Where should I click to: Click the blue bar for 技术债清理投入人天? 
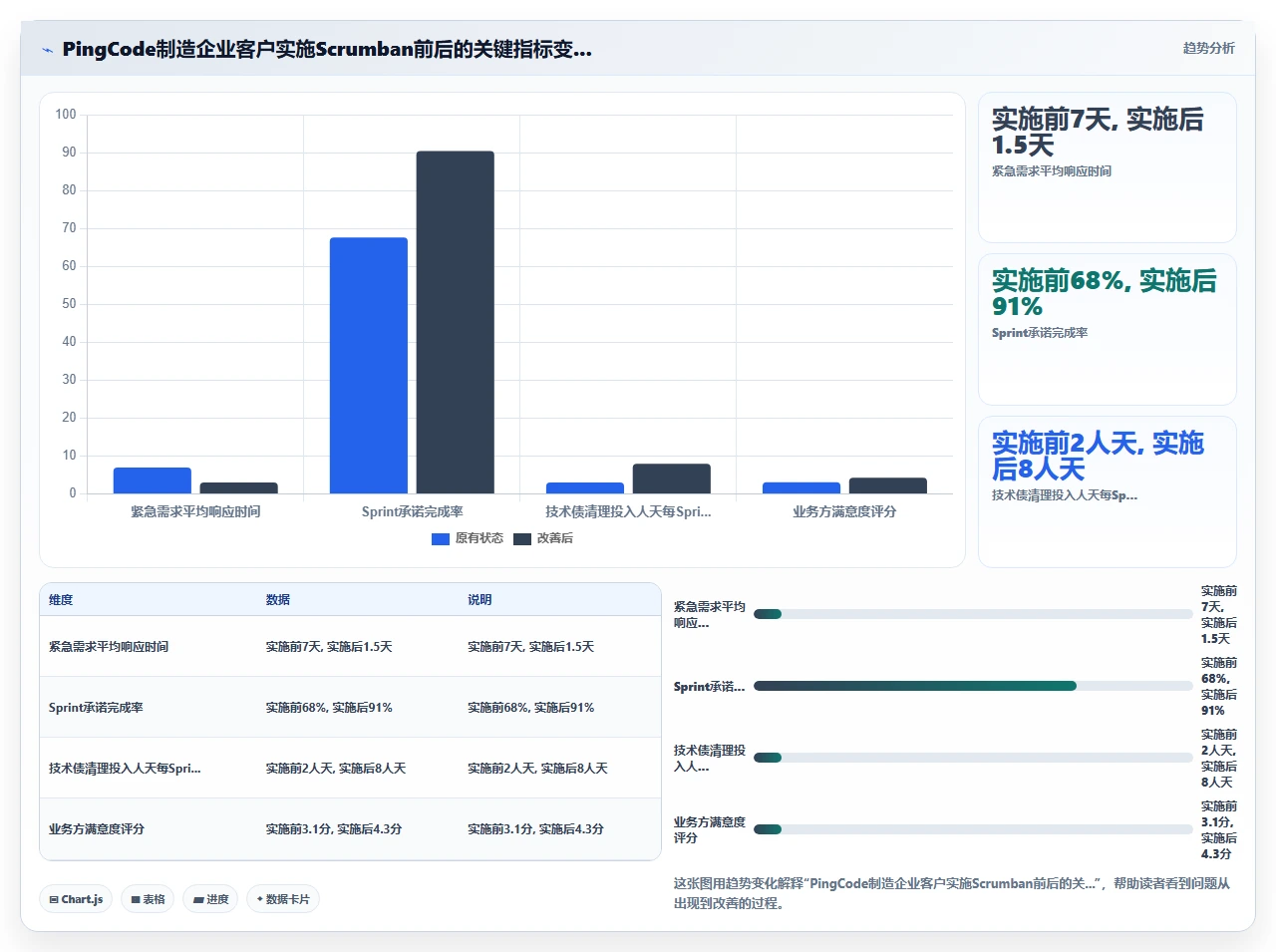click(x=585, y=488)
